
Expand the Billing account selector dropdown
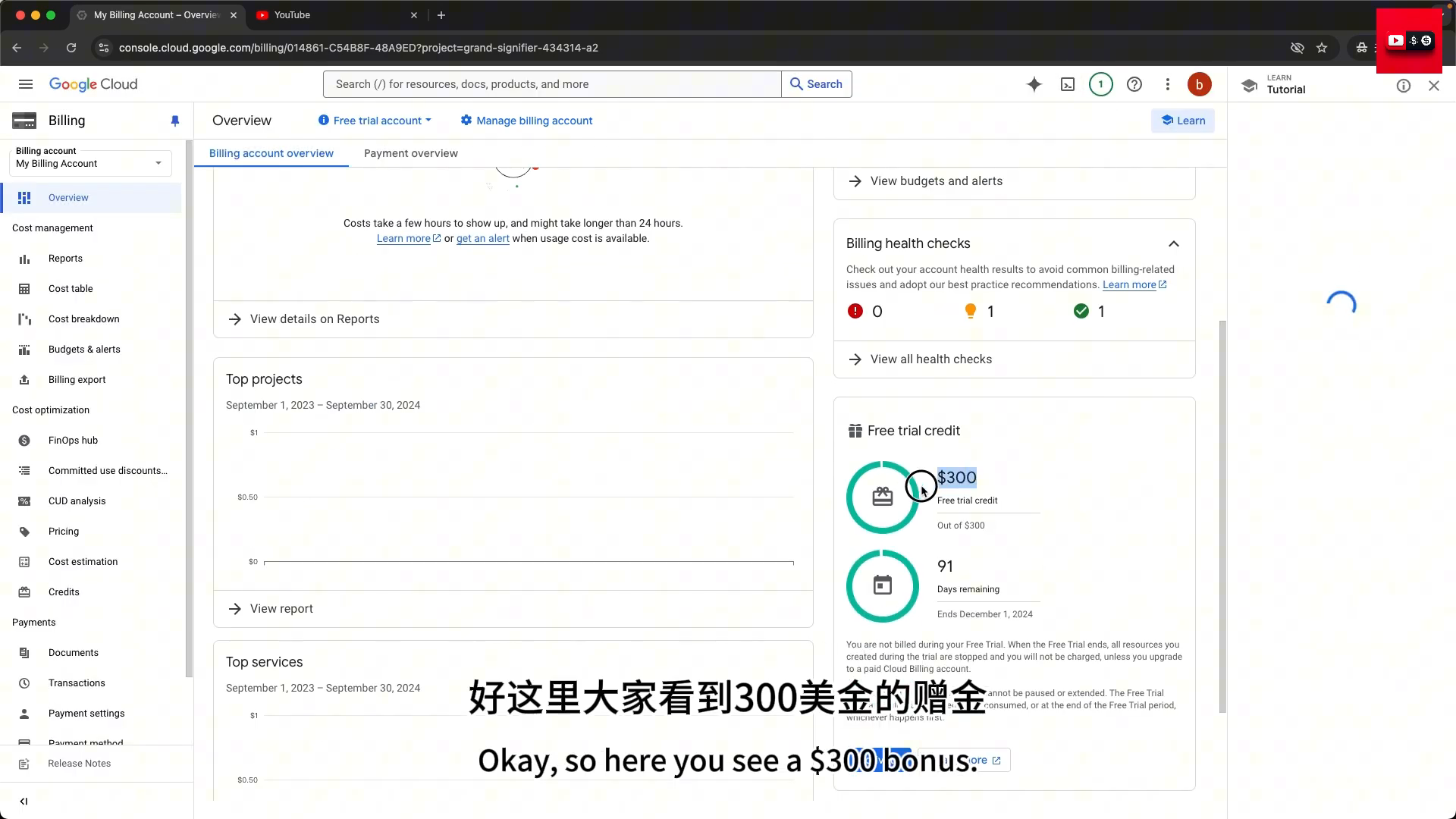coord(90,163)
